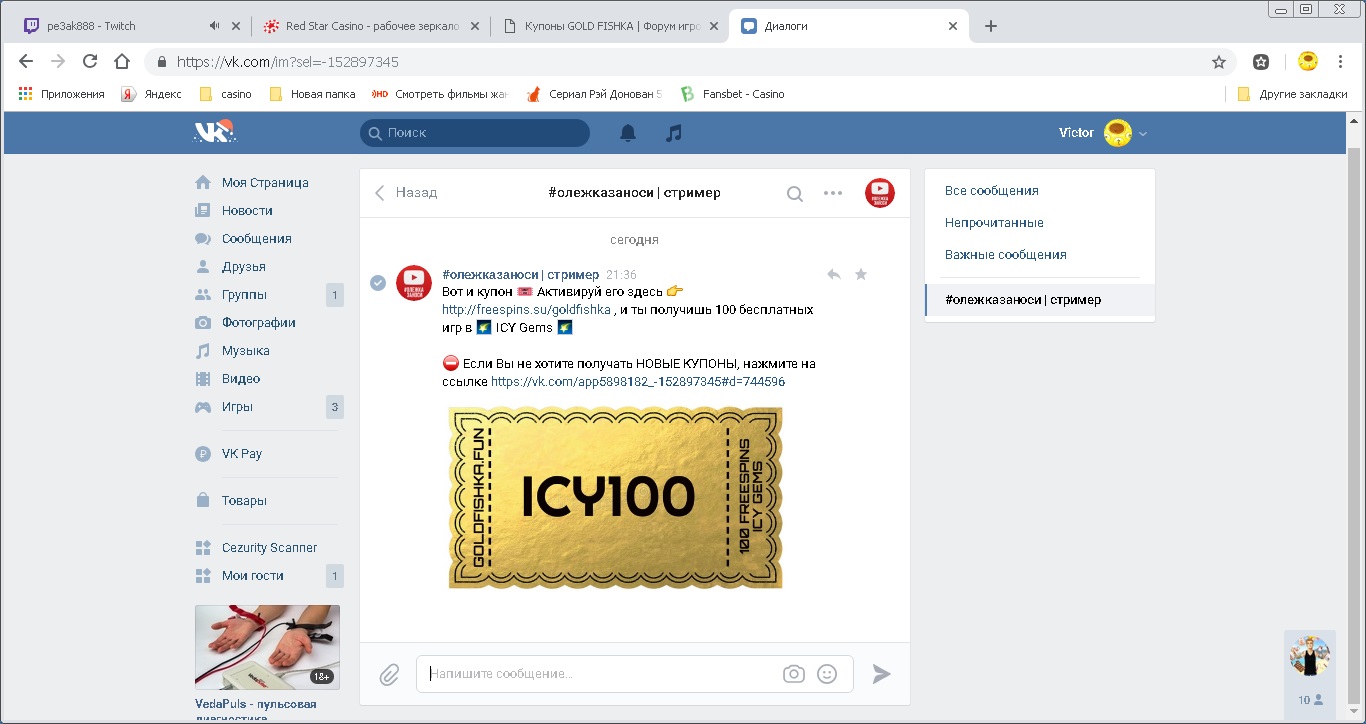Expand the Victor profile menu arrow

(1143, 134)
